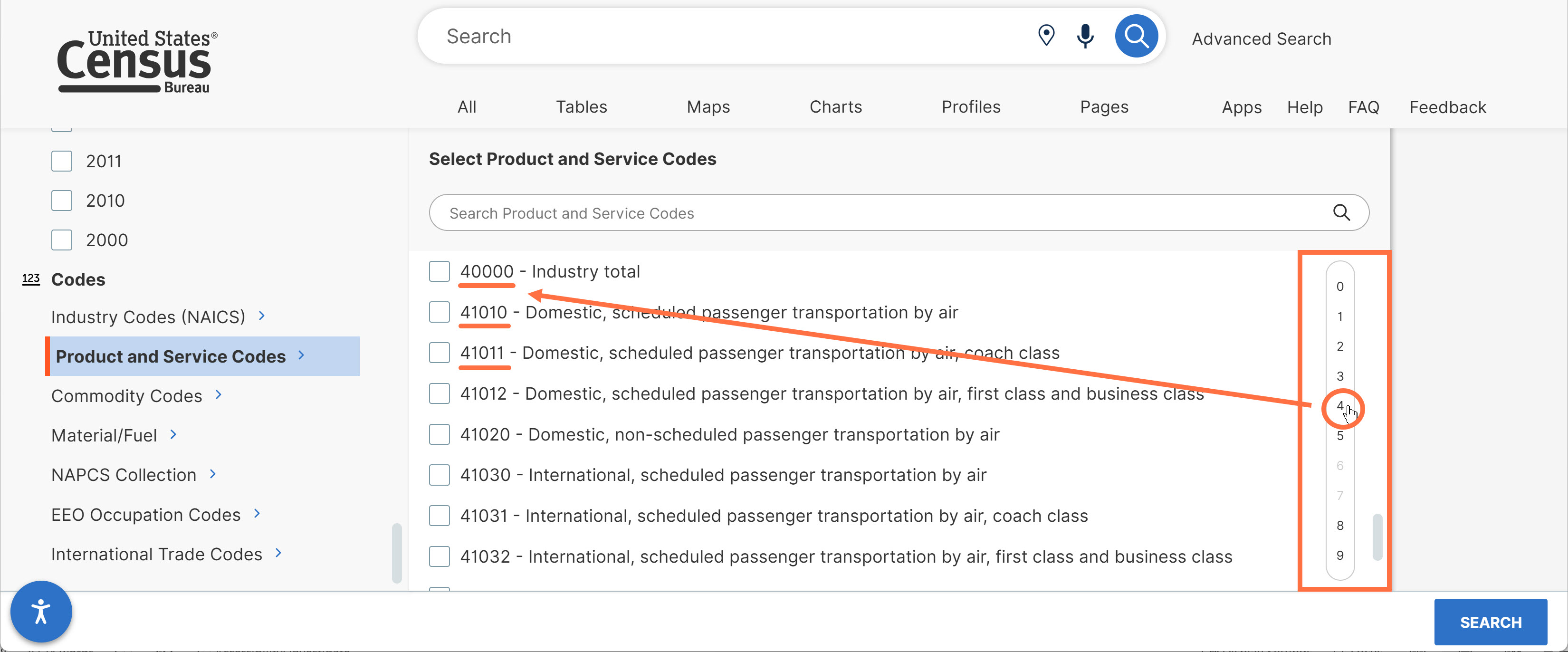
Task: Expand the Commodity Codes chevron
Action: (x=219, y=395)
